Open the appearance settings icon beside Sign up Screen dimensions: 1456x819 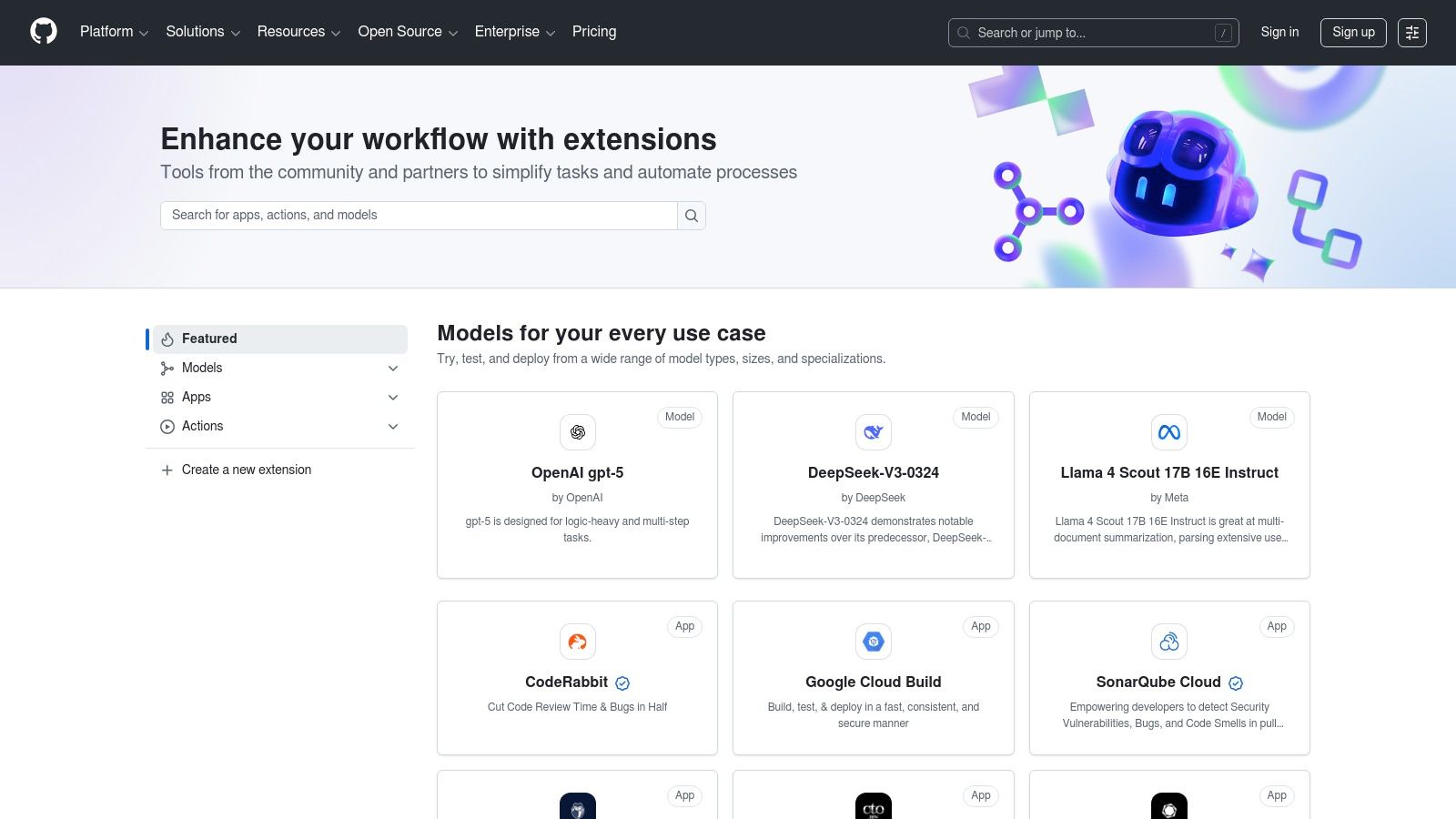click(1411, 32)
